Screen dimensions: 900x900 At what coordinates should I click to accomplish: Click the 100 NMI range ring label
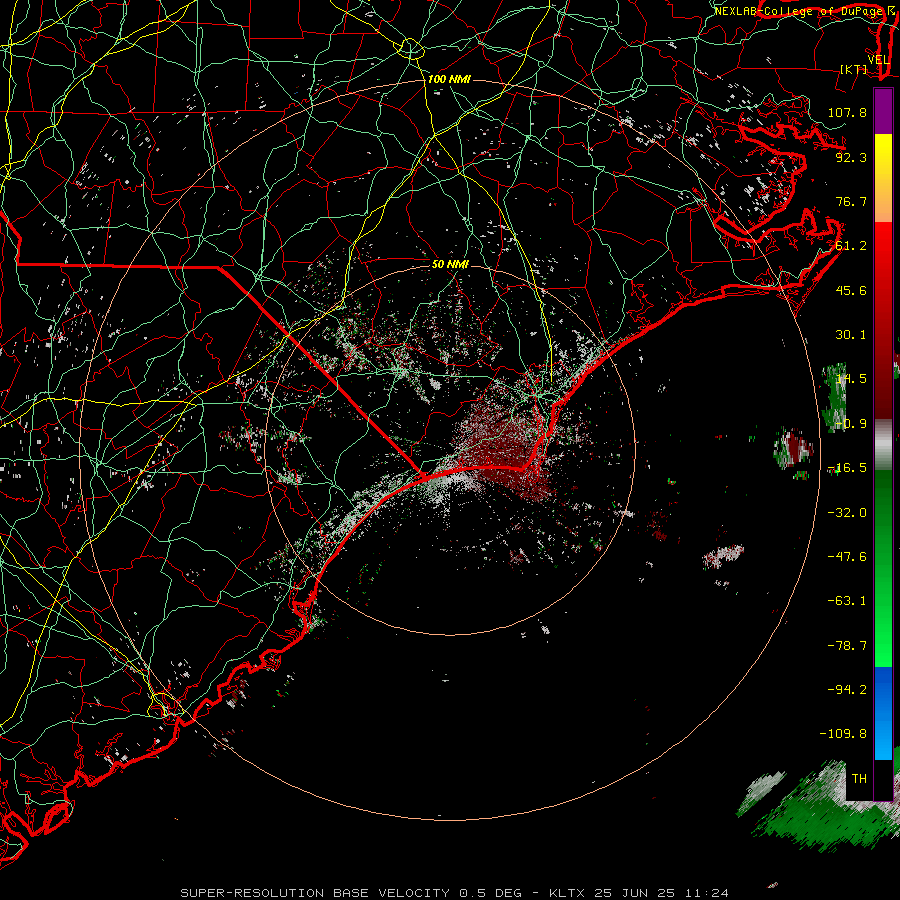[449, 79]
